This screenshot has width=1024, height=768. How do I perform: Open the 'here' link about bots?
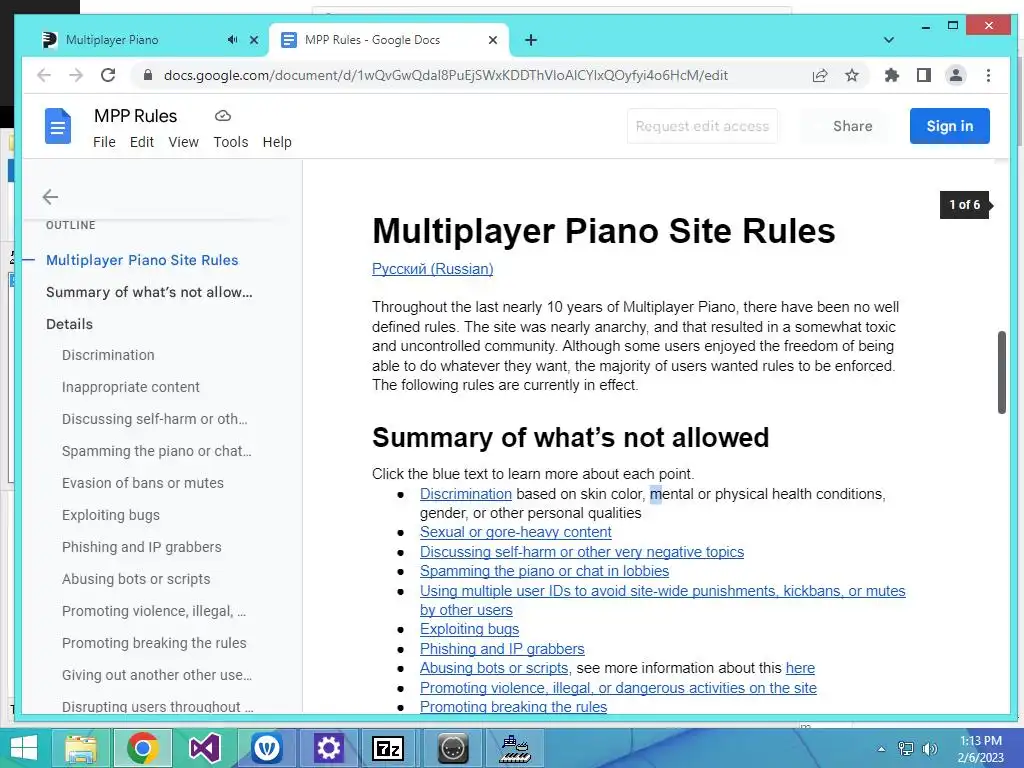[x=800, y=668]
